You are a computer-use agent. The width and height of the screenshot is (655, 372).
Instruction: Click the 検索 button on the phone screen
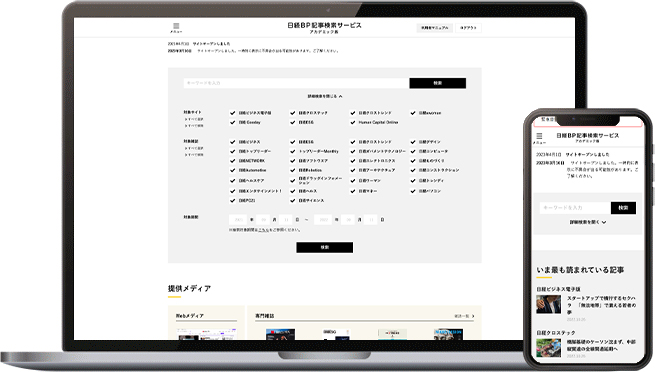click(x=623, y=208)
